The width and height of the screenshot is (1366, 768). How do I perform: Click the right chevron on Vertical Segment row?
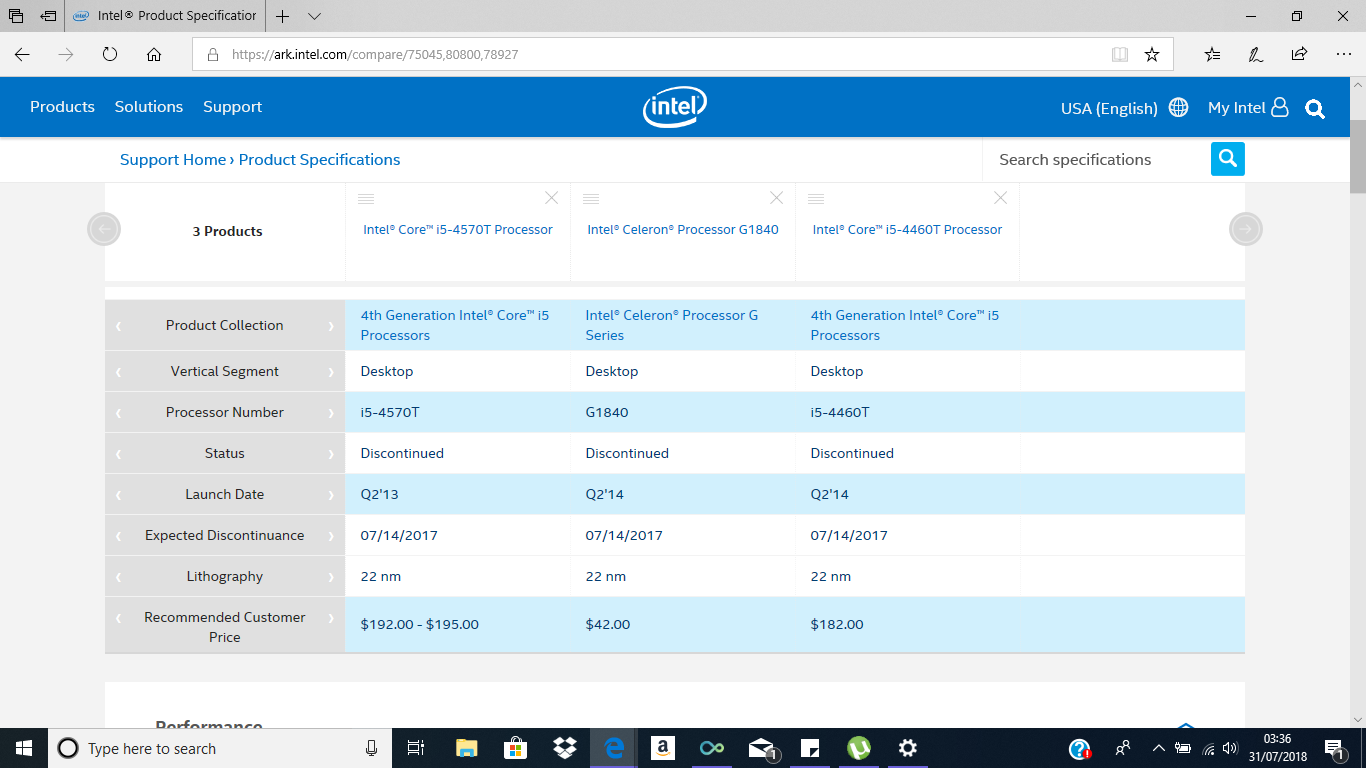tap(331, 372)
